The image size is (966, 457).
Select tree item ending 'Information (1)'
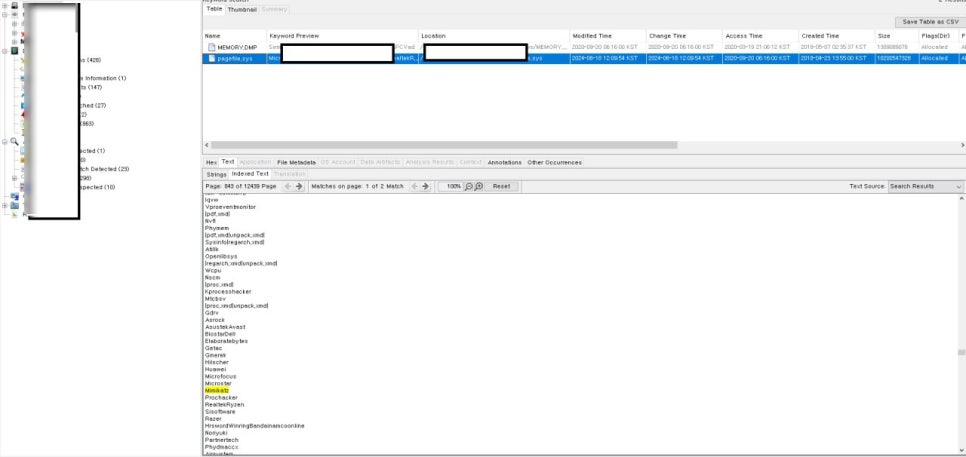(102, 78)
